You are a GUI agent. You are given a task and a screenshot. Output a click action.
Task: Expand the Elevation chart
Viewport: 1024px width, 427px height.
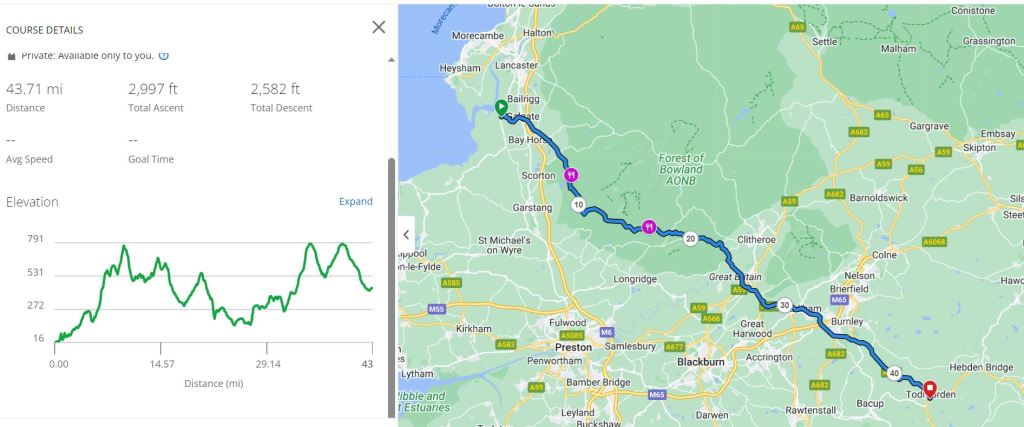tap(355, 201)
